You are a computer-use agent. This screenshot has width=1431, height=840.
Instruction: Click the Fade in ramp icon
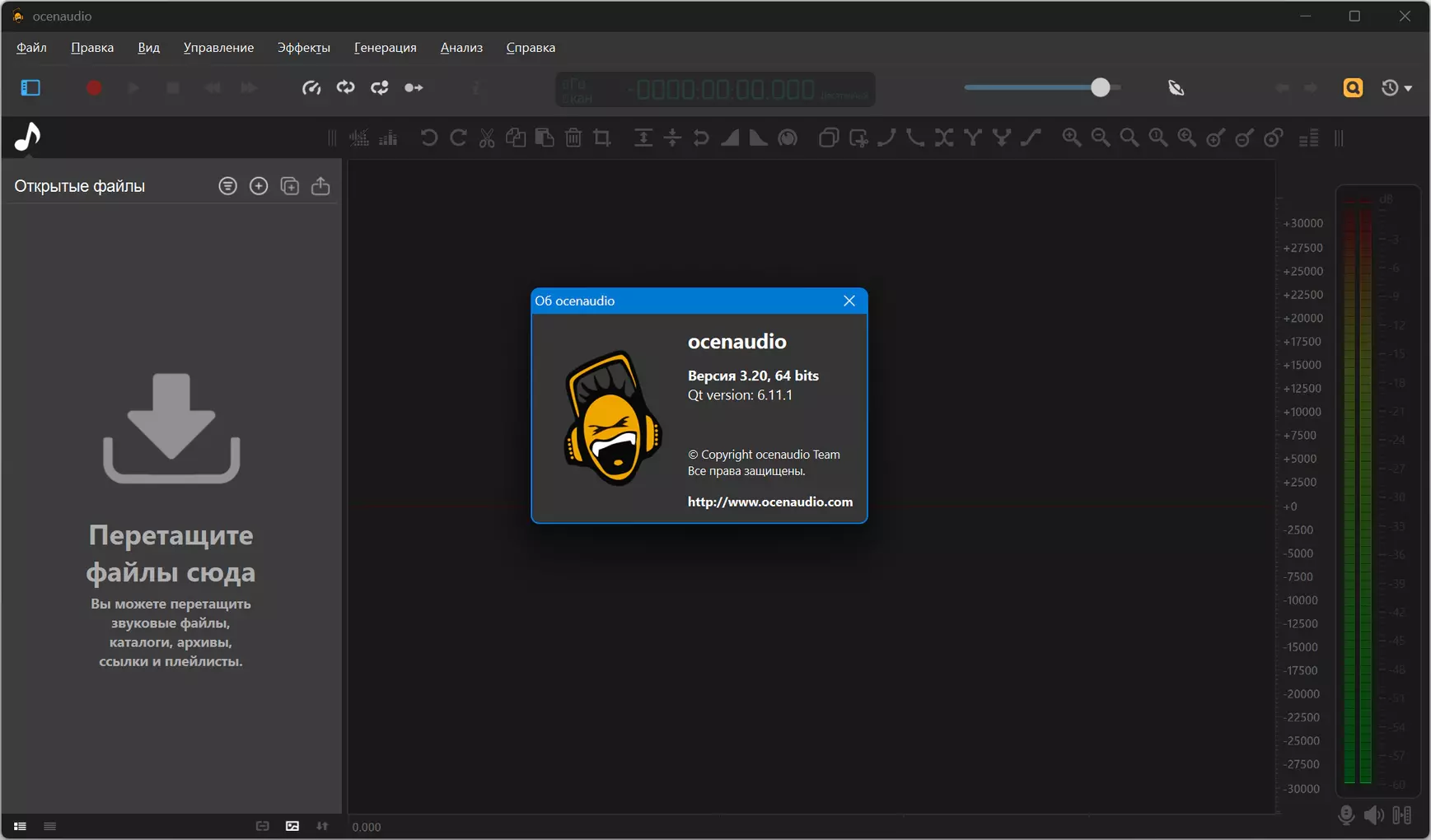[x=730, y=138]
